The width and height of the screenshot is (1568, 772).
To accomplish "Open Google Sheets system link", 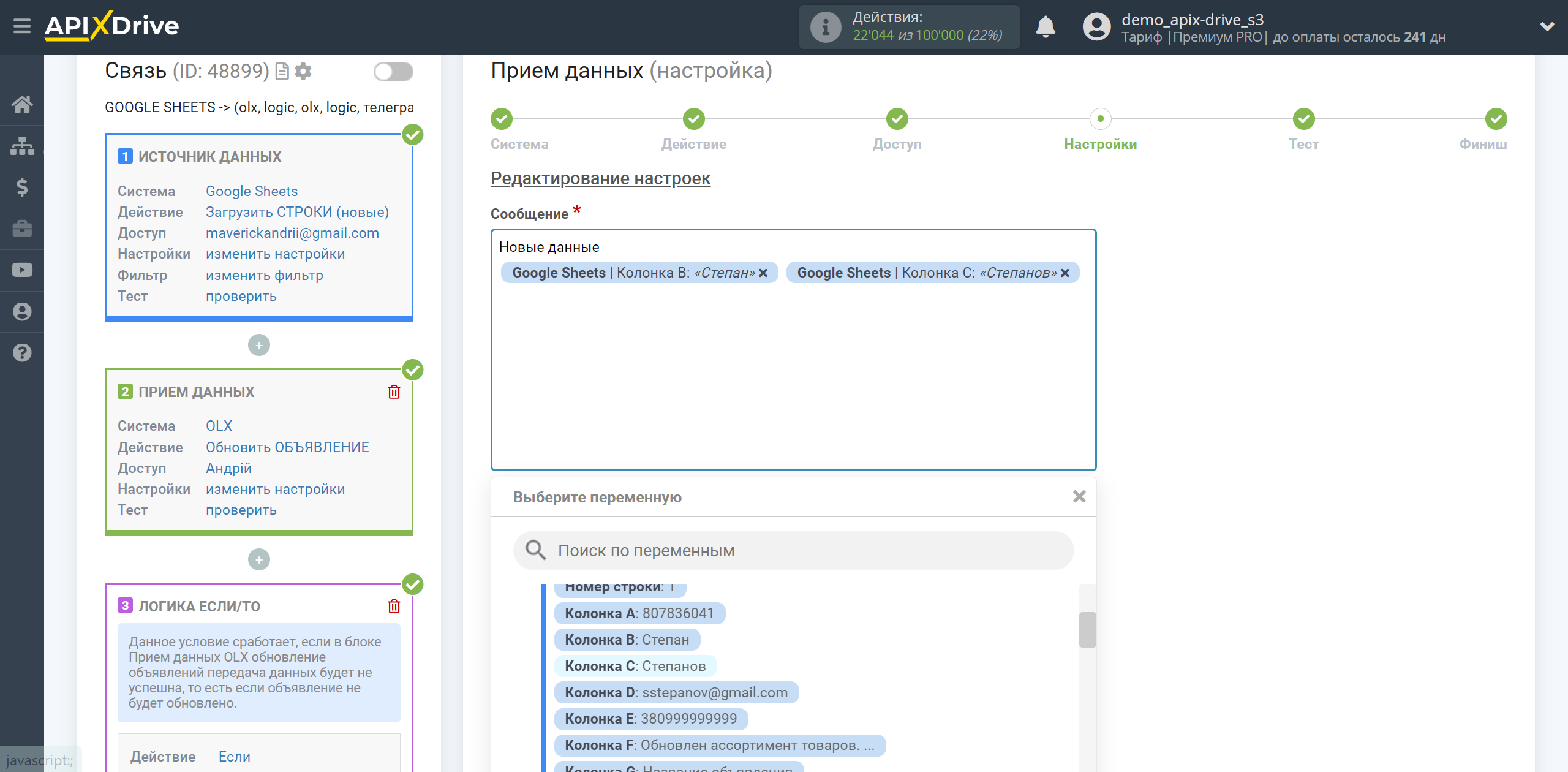I will coord(252,191).
